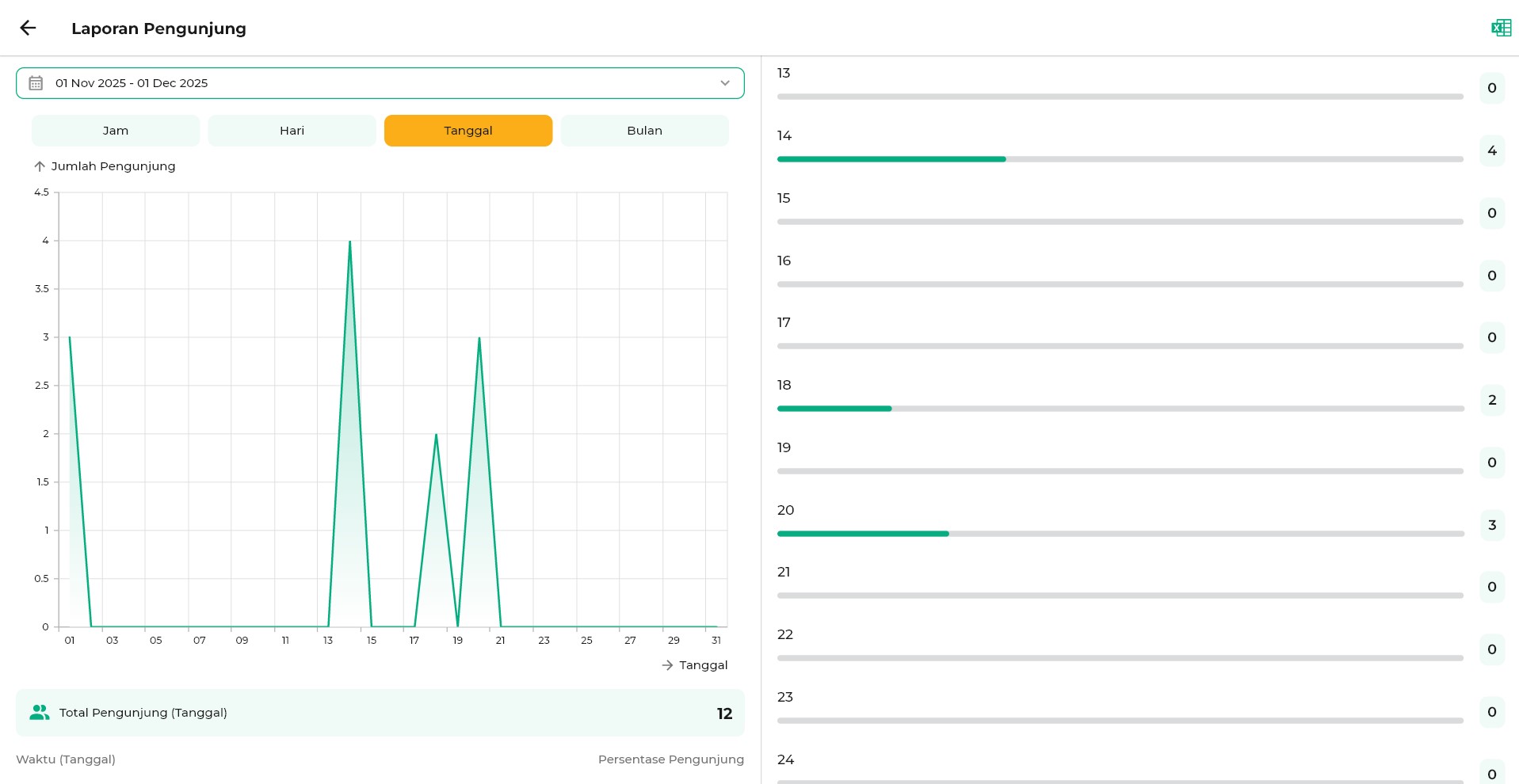This screenshot has width=1519, height=784.
Task: Click the calendar icon in date field
Action: (36, 83)
